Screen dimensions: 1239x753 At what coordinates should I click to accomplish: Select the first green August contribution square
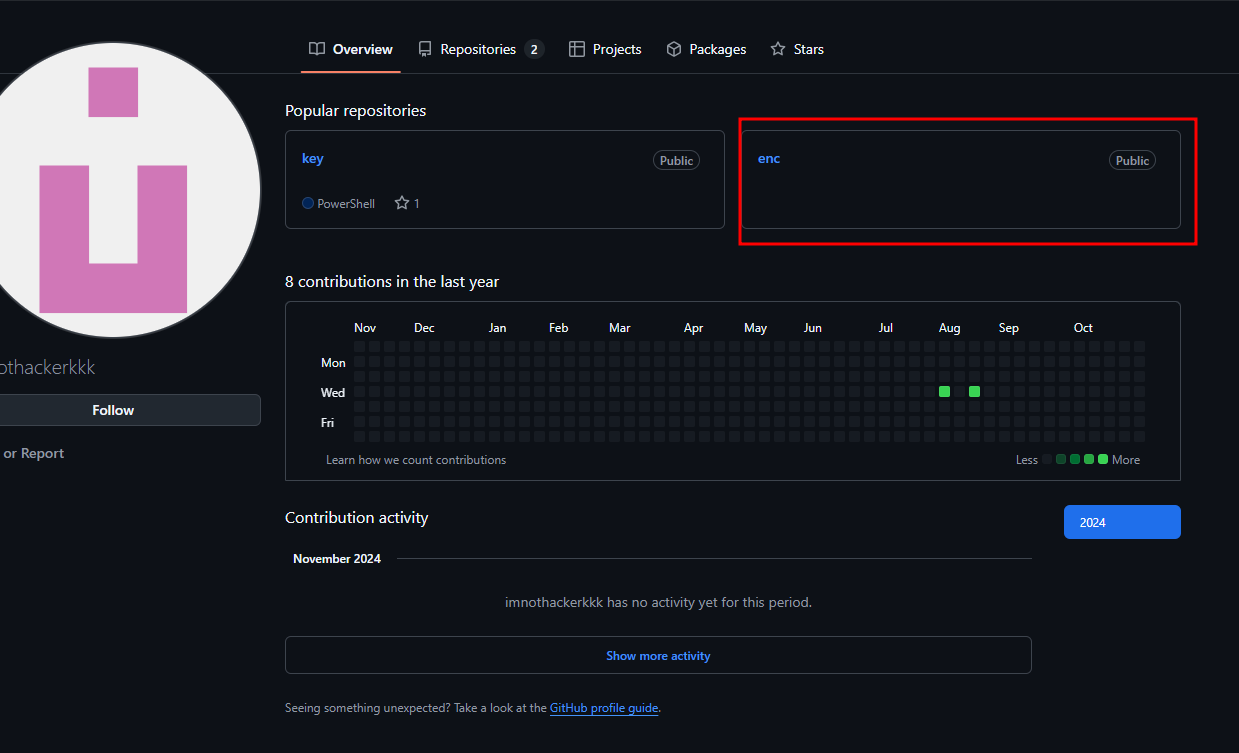944,391
